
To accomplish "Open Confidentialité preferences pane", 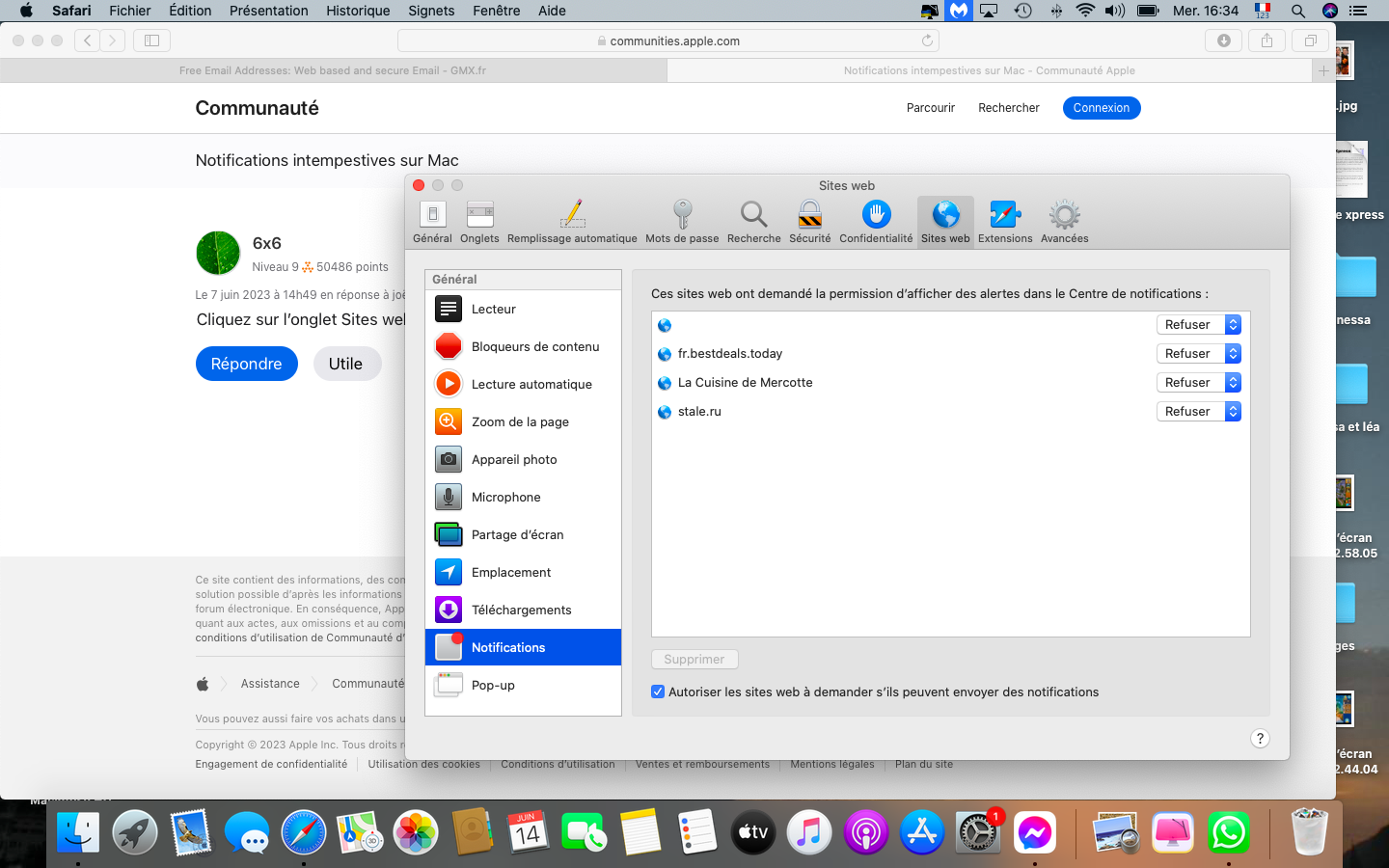I will [876, 222].
